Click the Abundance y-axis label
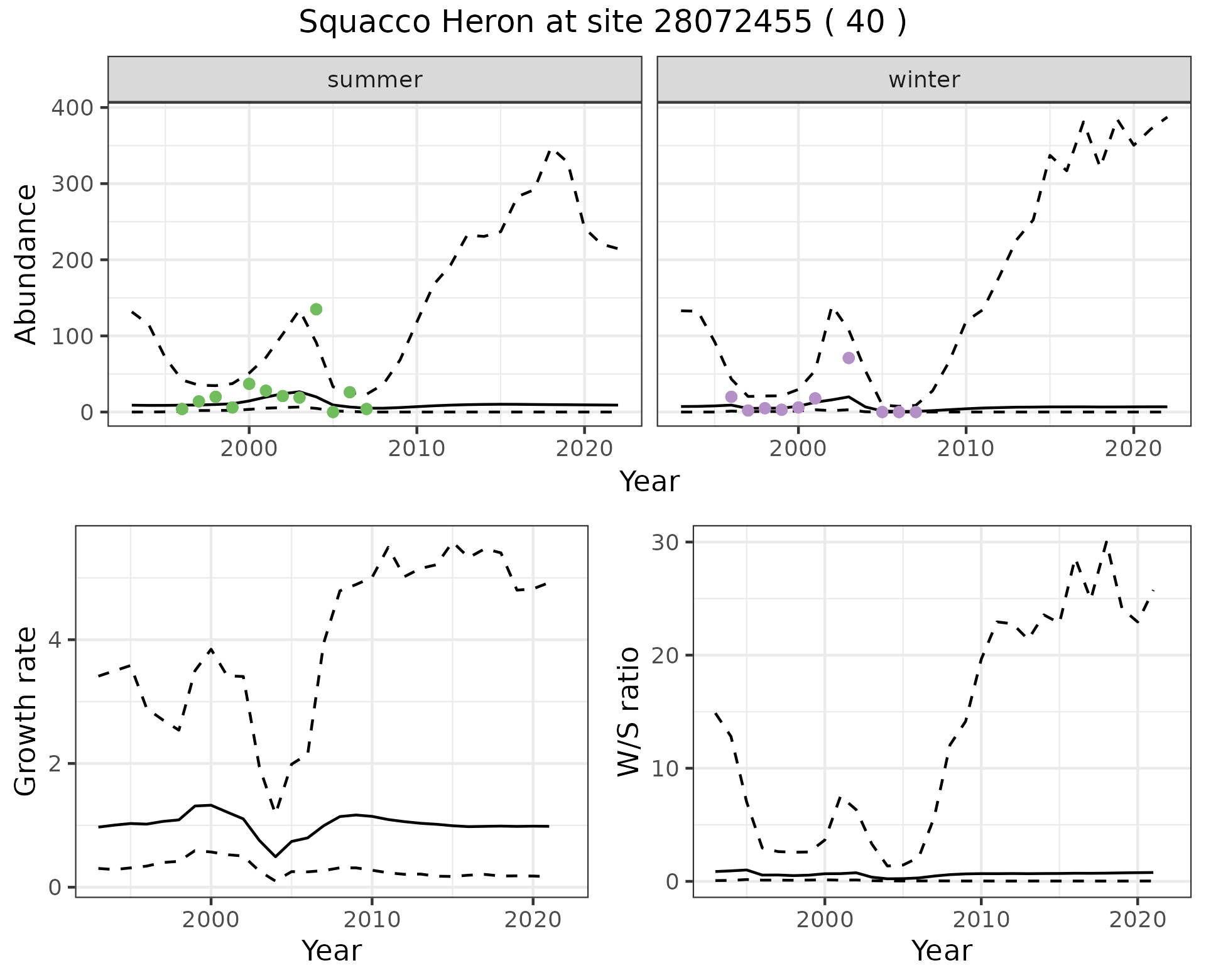Image resolution: width=1206 pixels, height=980 pixels. 26,264
